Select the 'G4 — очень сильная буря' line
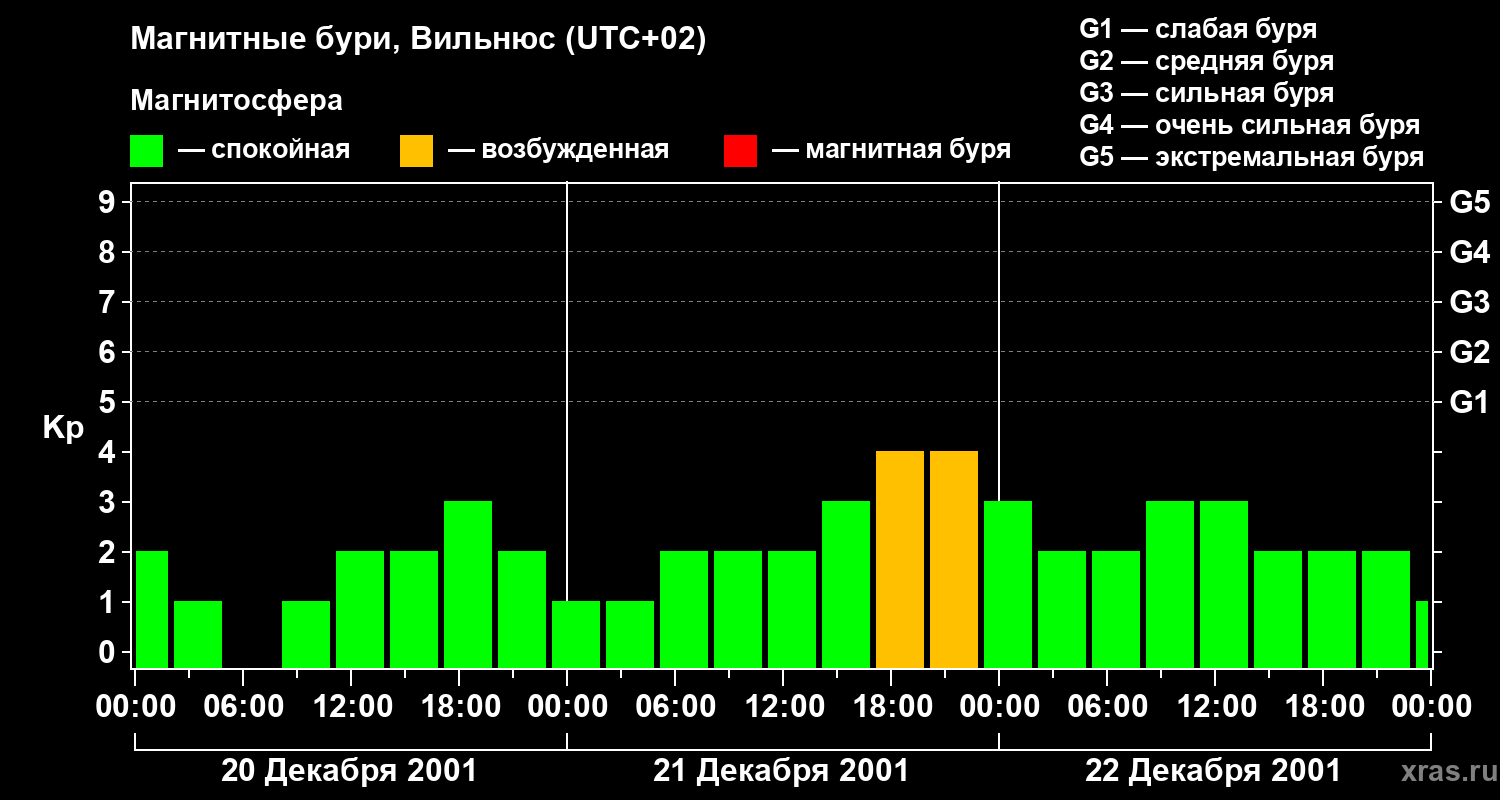The image size is (1500, 800). pos(1250,125)
